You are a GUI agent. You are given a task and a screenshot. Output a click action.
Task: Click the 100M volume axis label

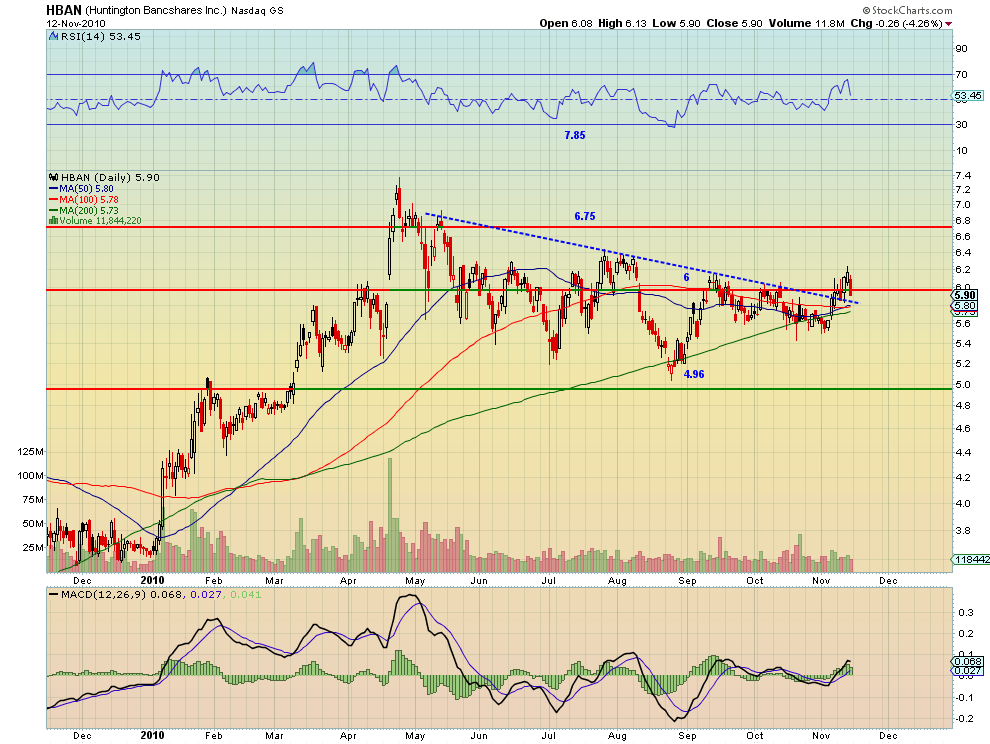pos(31,476)
